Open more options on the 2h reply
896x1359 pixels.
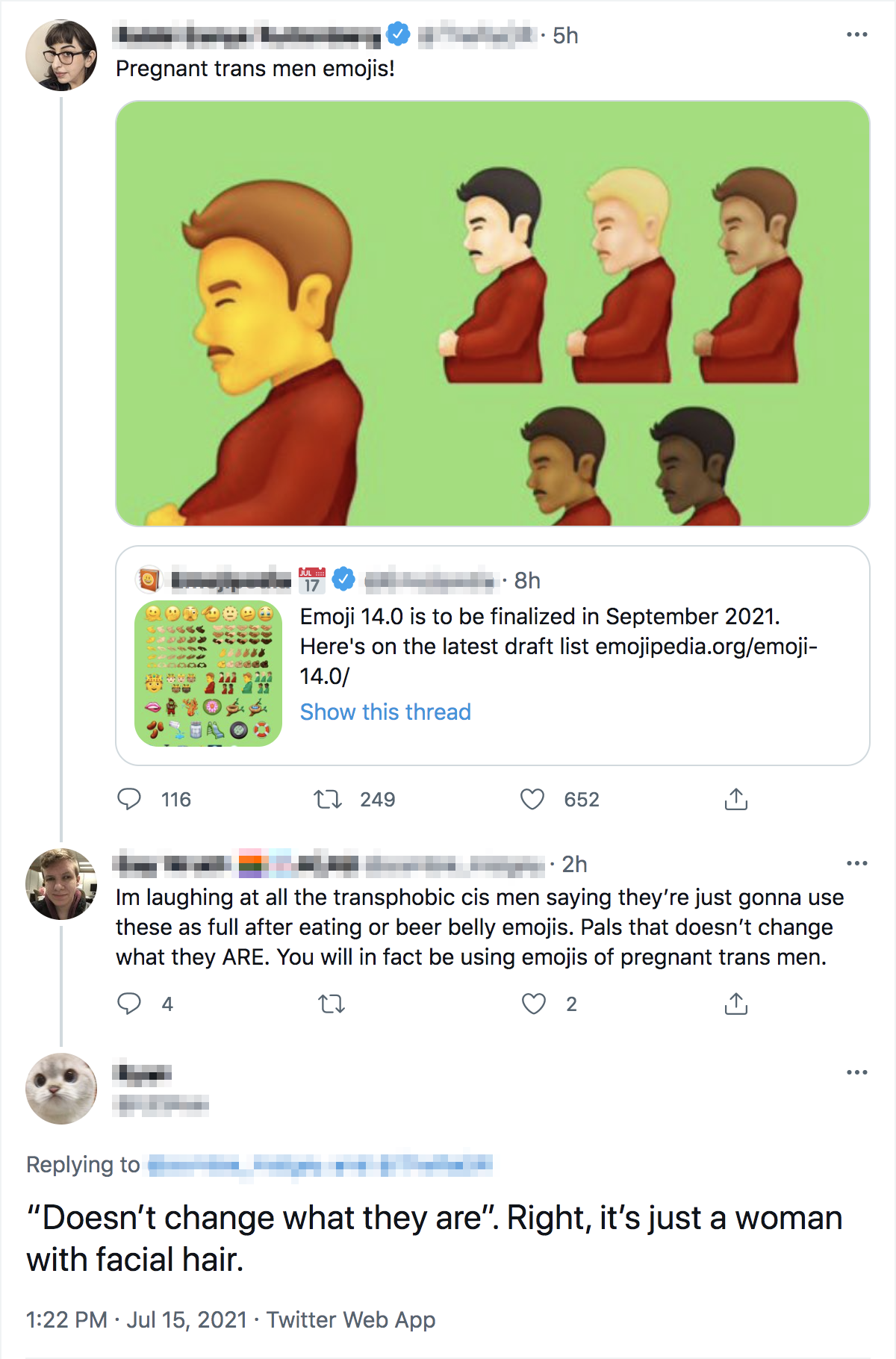tap(856, 864)
